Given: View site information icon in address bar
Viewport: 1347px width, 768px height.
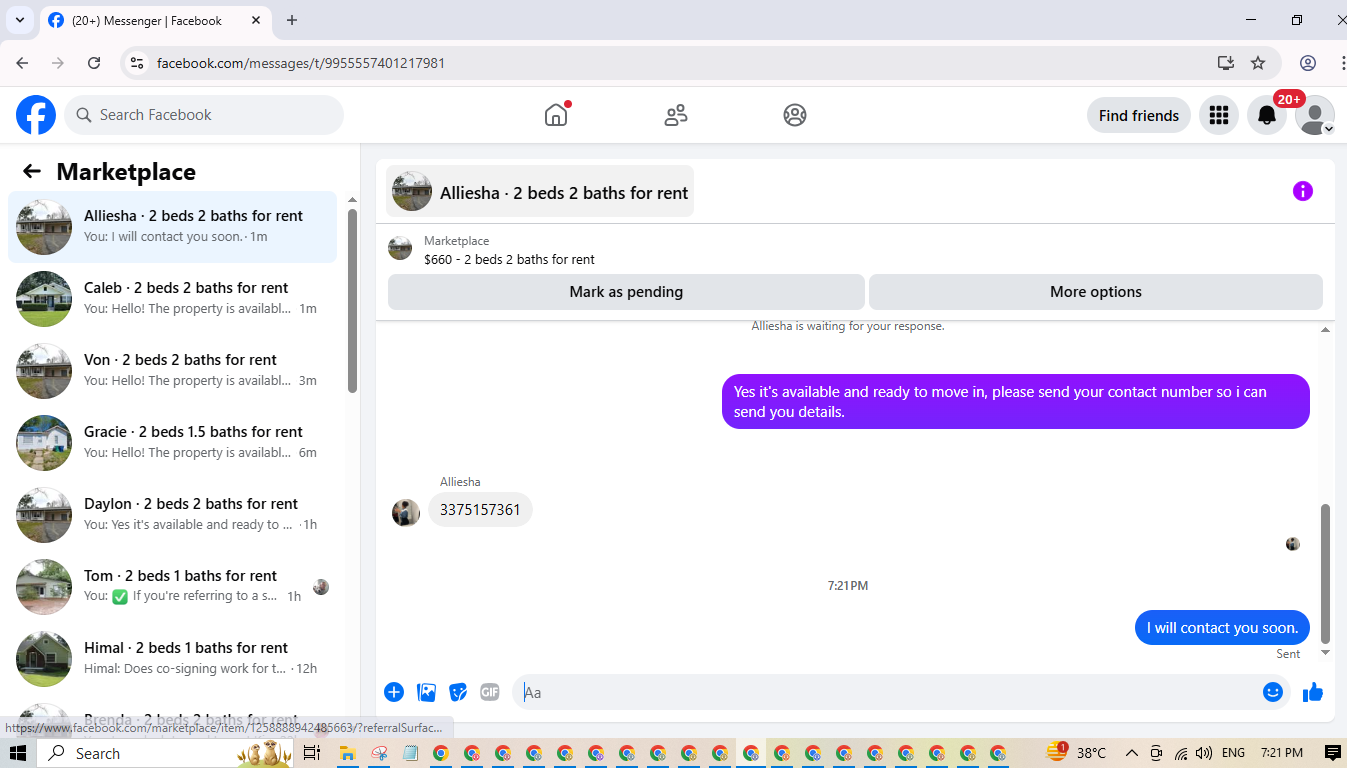Looking at the screenshot, I should pos(138,63).
